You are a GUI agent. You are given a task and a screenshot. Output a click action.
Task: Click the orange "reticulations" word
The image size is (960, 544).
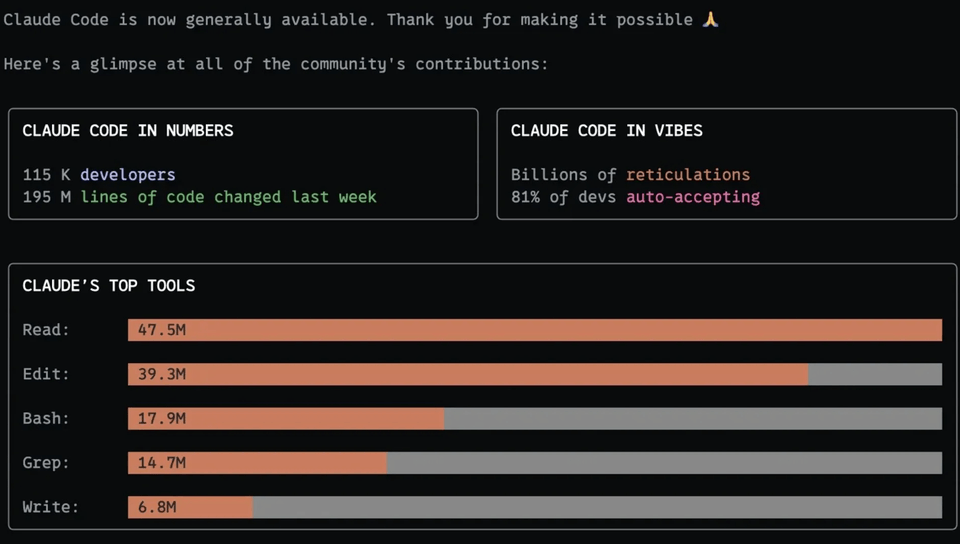click(687, 174)
